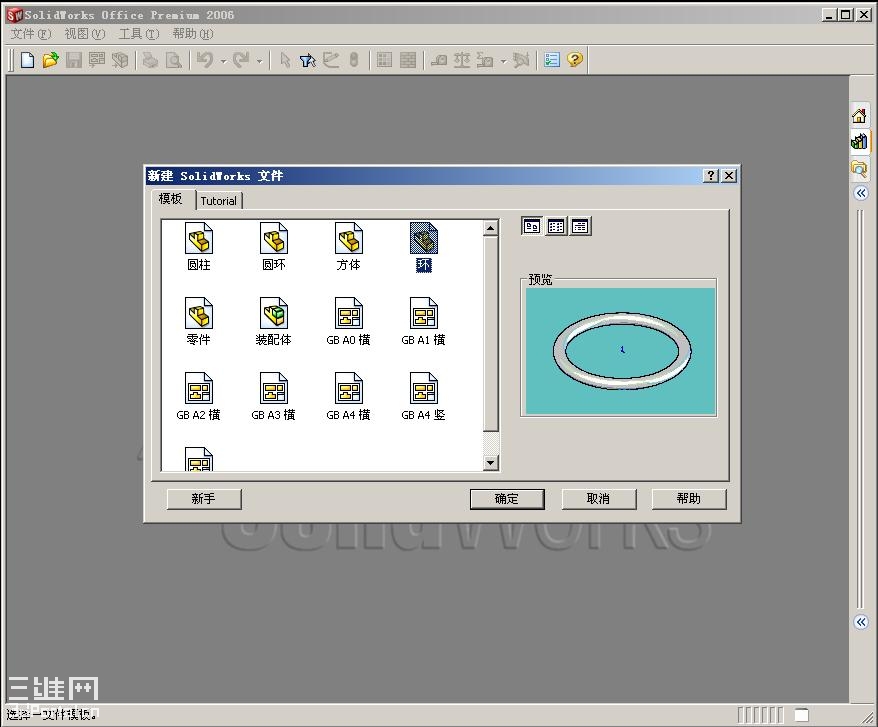The height and width of the screenshot is (727, 878).
Task: Click the Select cursor tool icon
Action: [x=285, y=60]
